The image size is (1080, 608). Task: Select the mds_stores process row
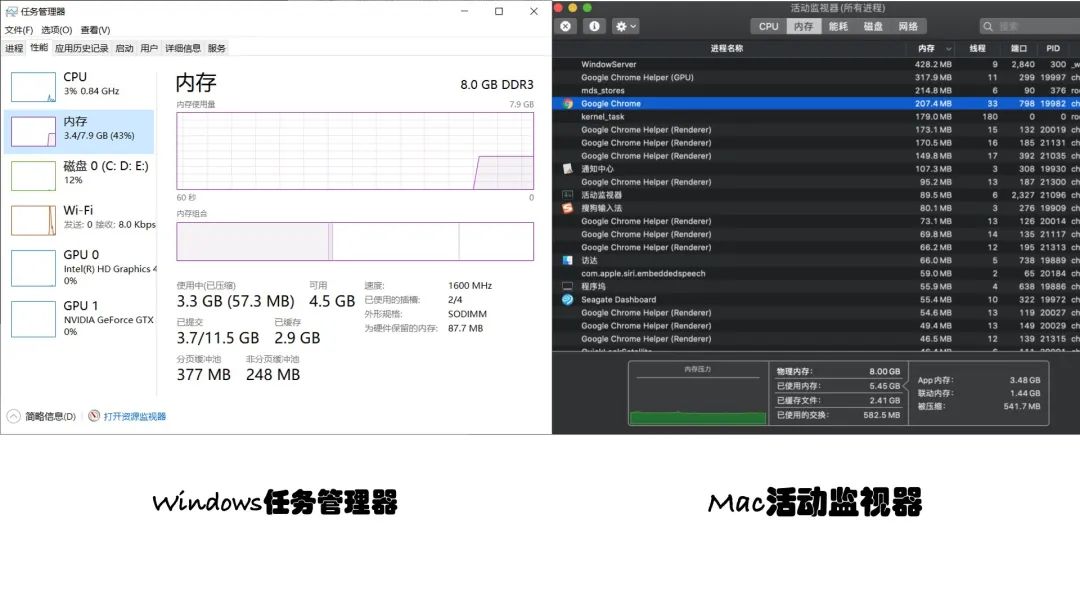pyautogui.click(x=816, y=90)
